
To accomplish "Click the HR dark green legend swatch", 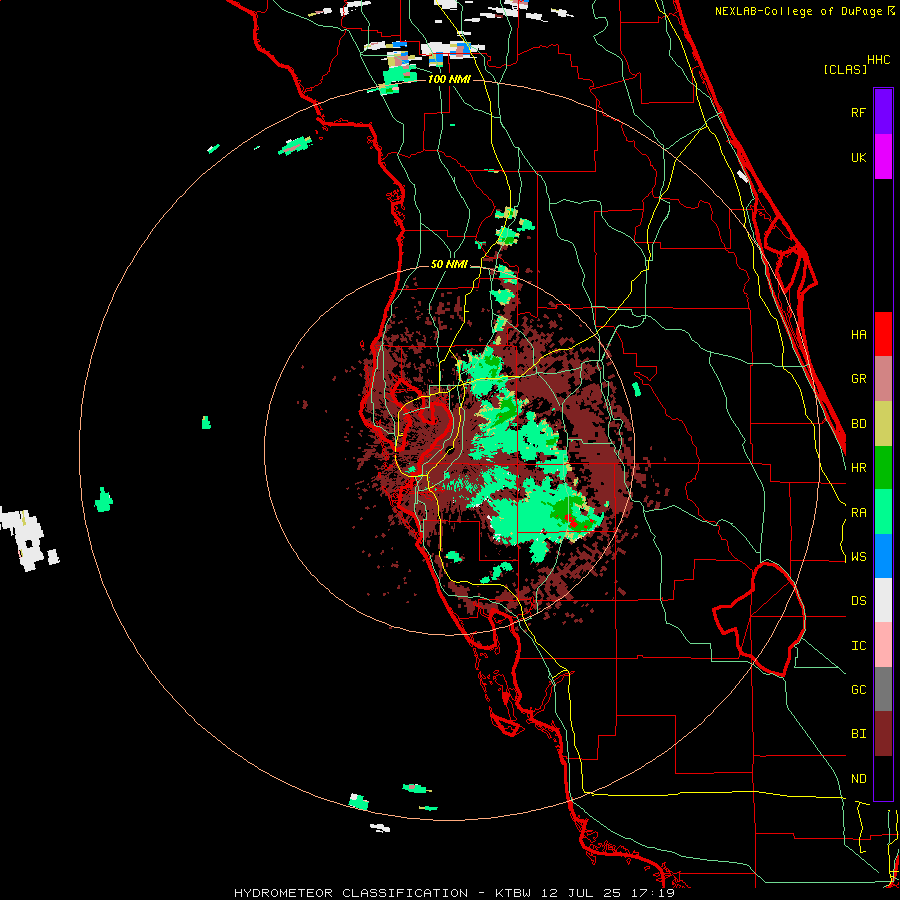I will [x=883, y=468].
